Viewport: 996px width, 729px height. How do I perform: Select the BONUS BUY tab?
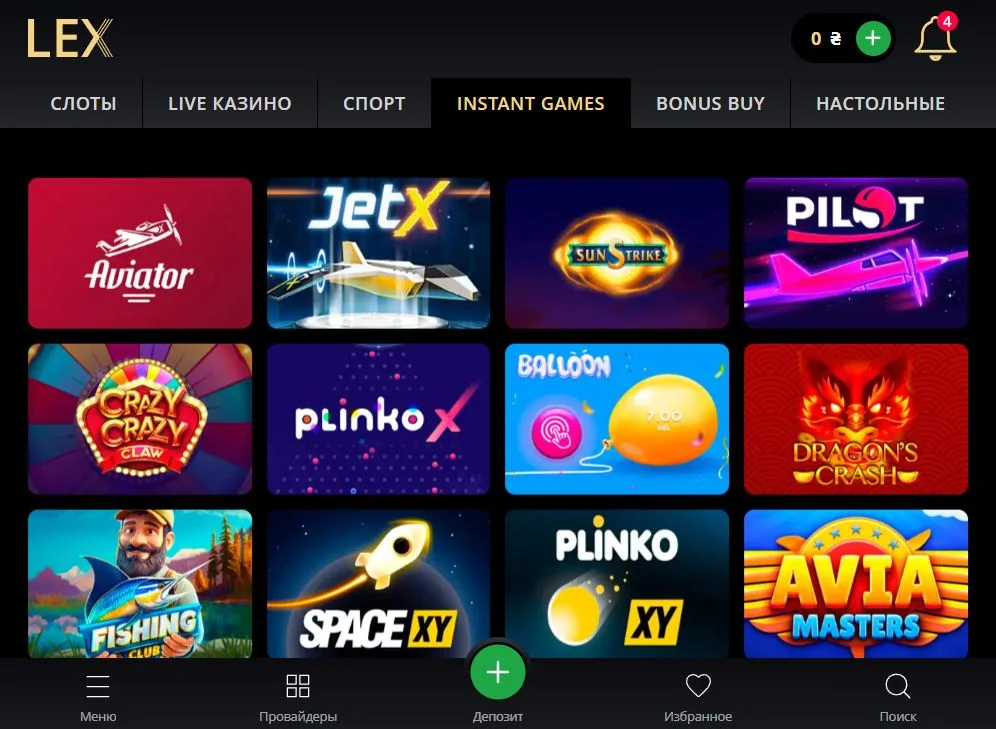710,103
